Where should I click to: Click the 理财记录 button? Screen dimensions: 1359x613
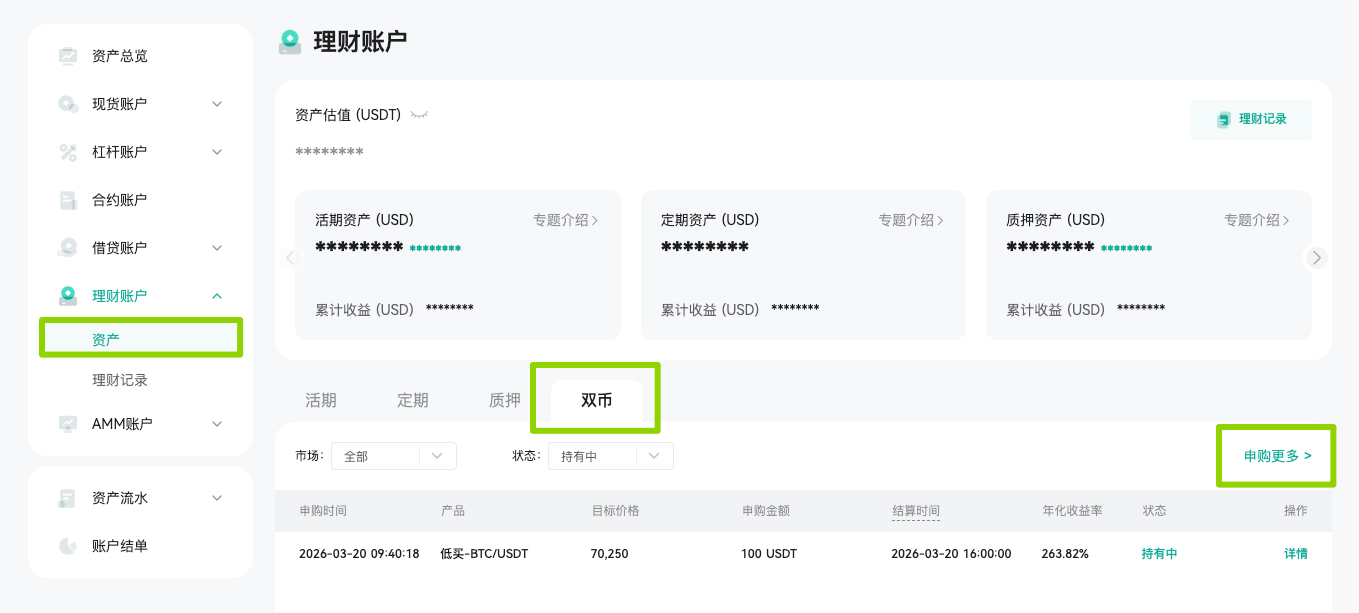tap(1251, 119)
